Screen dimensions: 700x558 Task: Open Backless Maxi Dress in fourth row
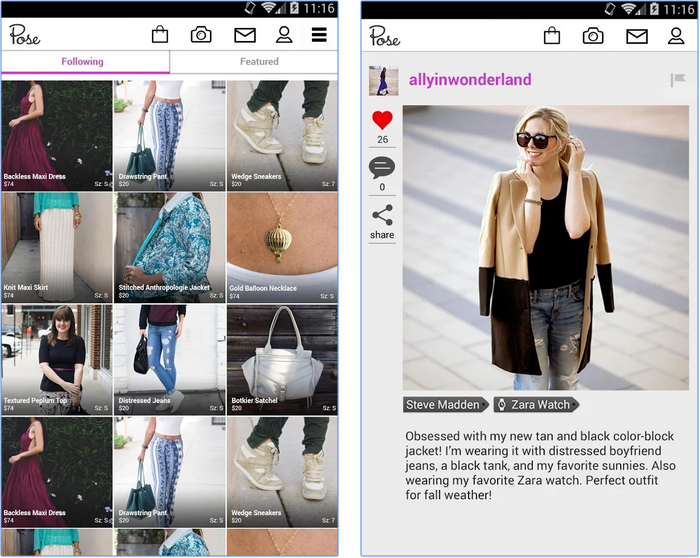tap(57, 472)
